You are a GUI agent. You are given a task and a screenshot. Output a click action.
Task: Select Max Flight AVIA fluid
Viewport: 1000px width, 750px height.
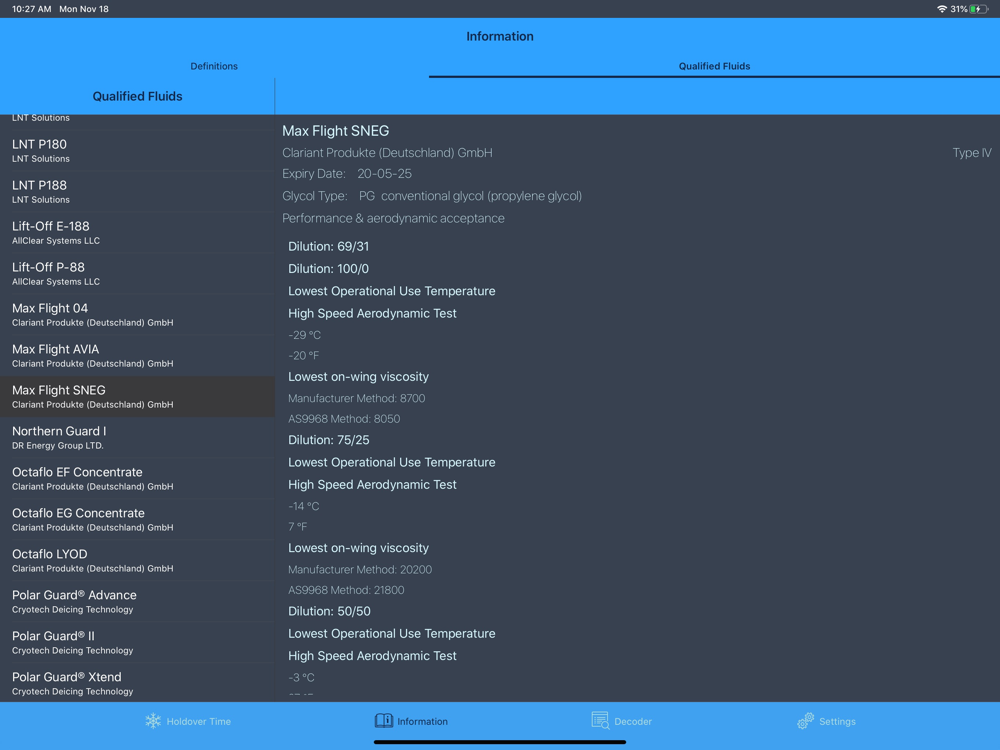coord(137,356)
